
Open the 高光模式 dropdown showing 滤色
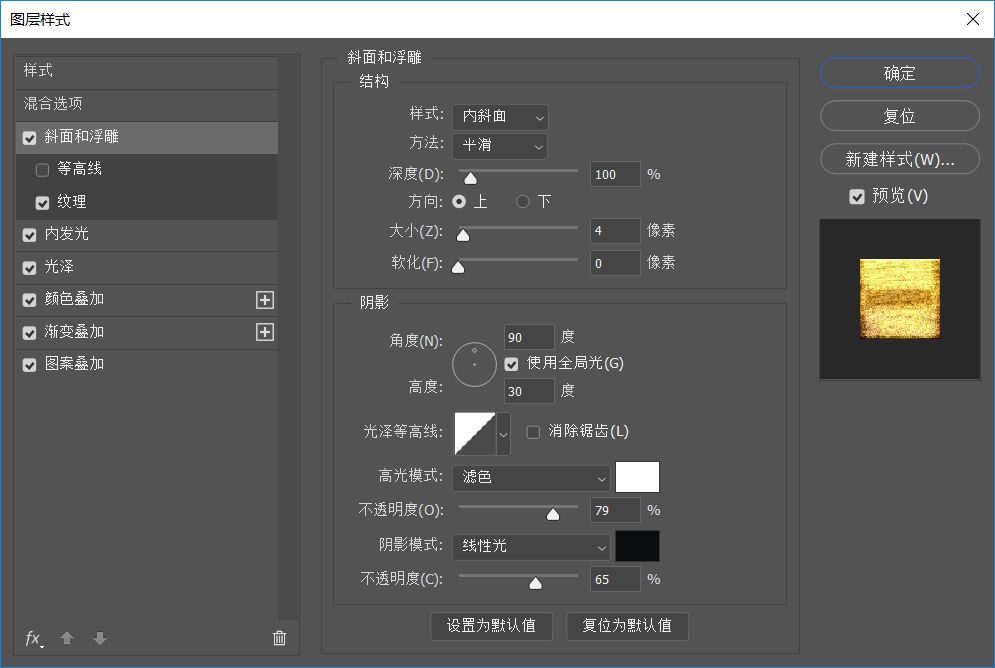click(531, 478)
